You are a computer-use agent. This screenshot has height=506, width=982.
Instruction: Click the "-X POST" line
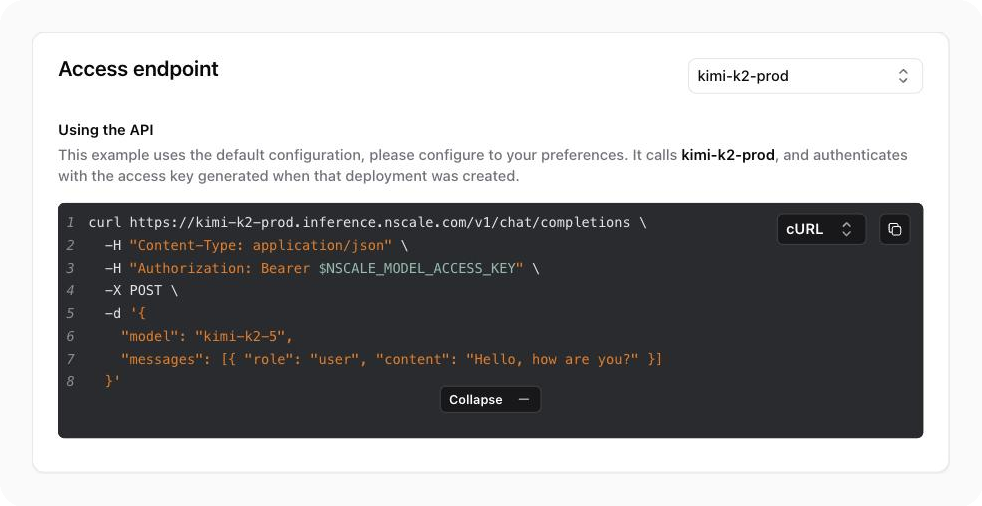141,291
